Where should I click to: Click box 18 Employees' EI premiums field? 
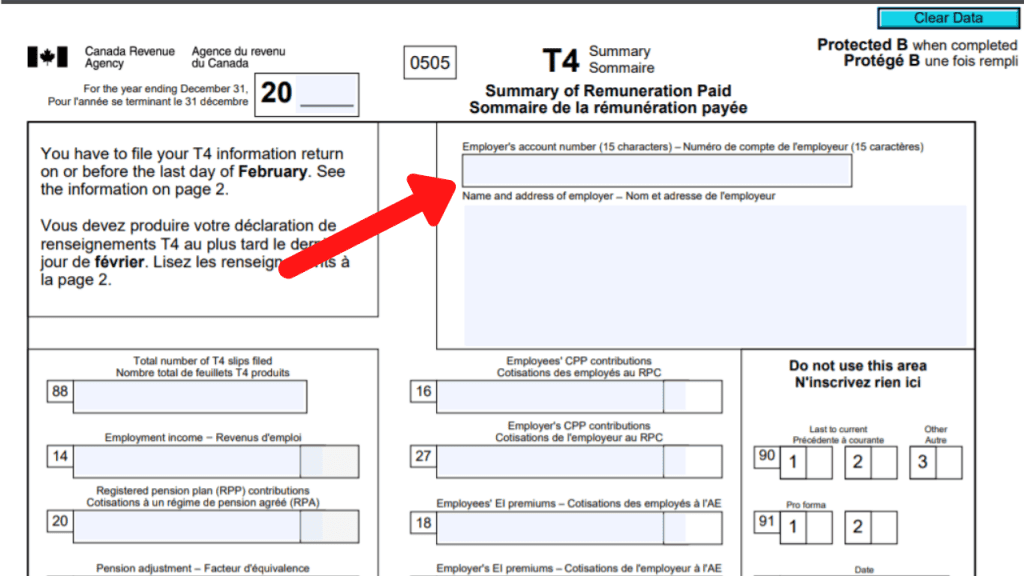550,528
